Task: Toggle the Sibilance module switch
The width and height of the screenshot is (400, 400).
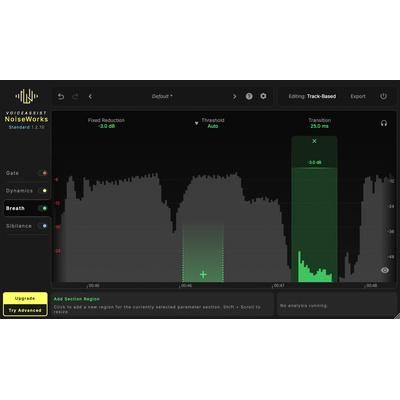Action: tap(43, 226)
